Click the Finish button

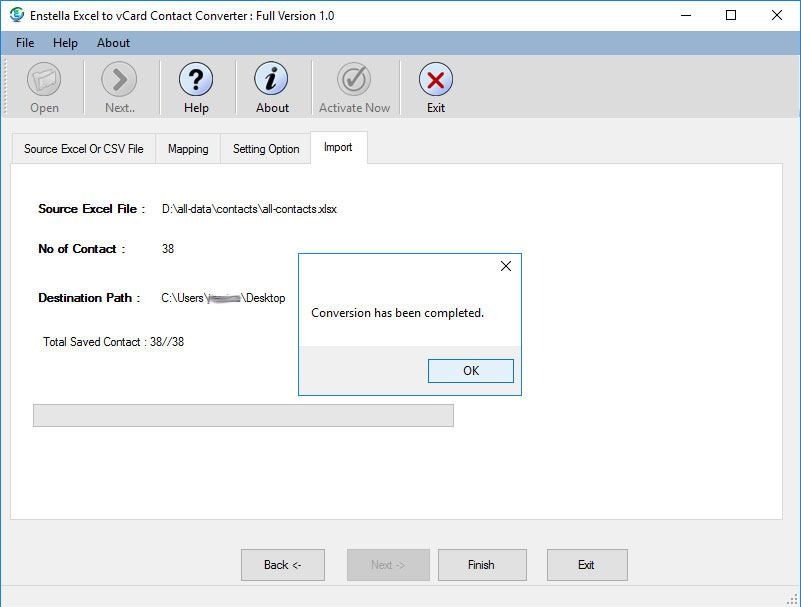point(481,565)
